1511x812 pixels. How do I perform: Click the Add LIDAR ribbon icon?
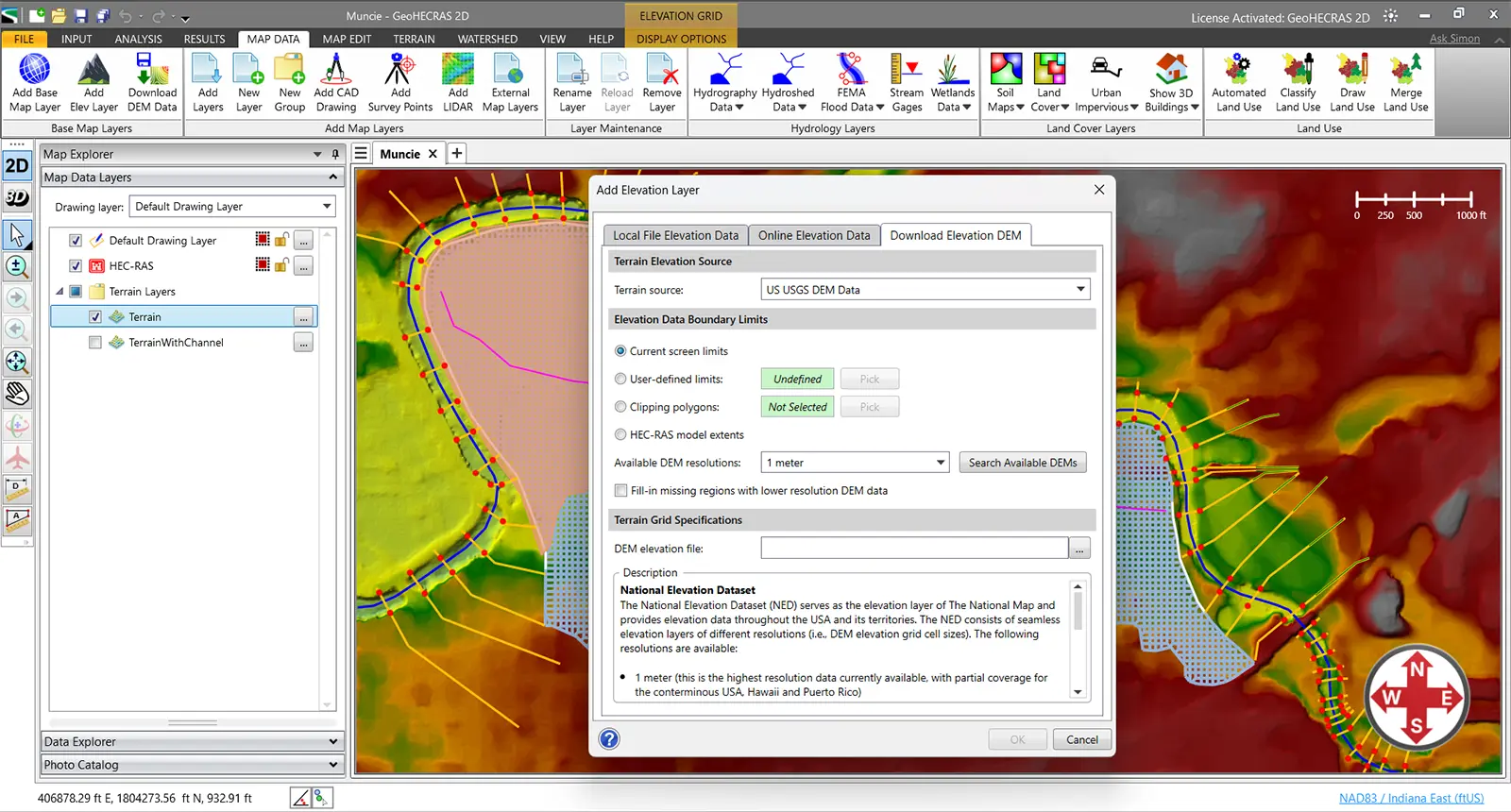coord(458,83)
